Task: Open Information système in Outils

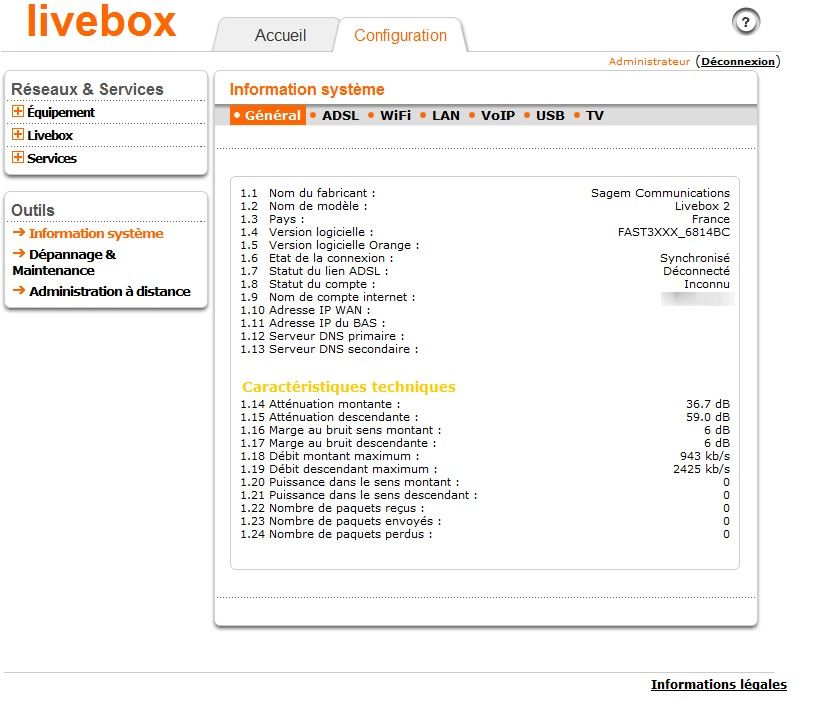Action: click(96, 233)
